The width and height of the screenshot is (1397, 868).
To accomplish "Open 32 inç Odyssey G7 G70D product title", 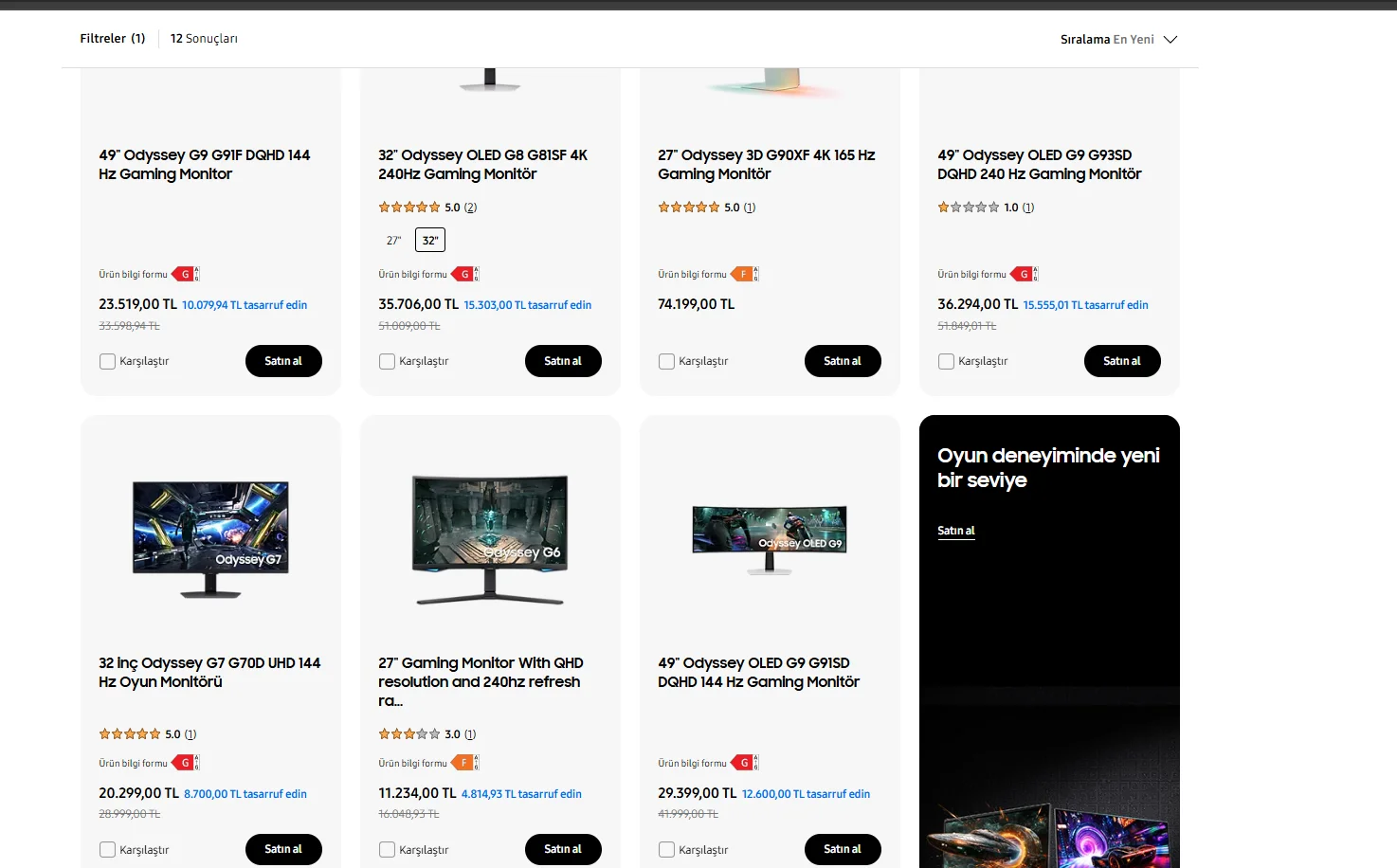I will click(x=209, y=673).
